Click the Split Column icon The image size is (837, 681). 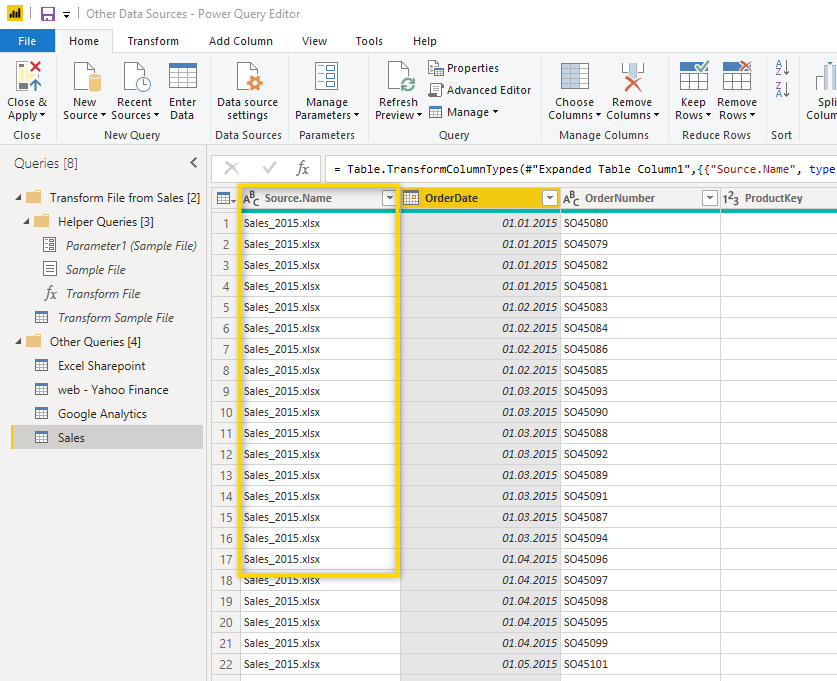(x=825, y=76)
